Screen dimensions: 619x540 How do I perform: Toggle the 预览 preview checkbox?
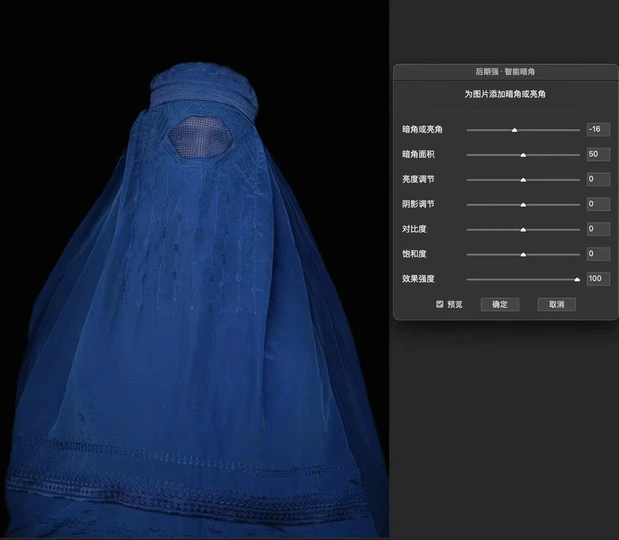tap(440, 304)
